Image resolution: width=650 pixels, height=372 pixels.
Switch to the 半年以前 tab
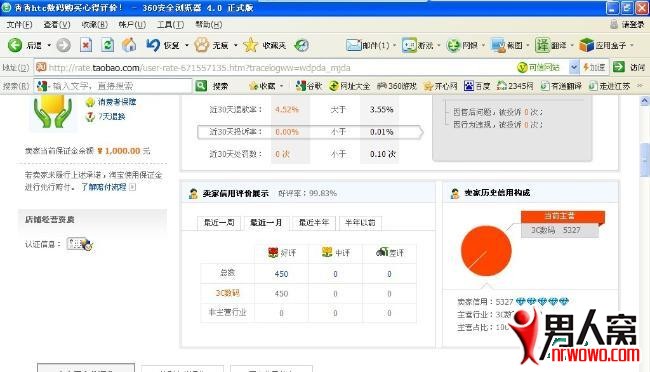(360, 223)
